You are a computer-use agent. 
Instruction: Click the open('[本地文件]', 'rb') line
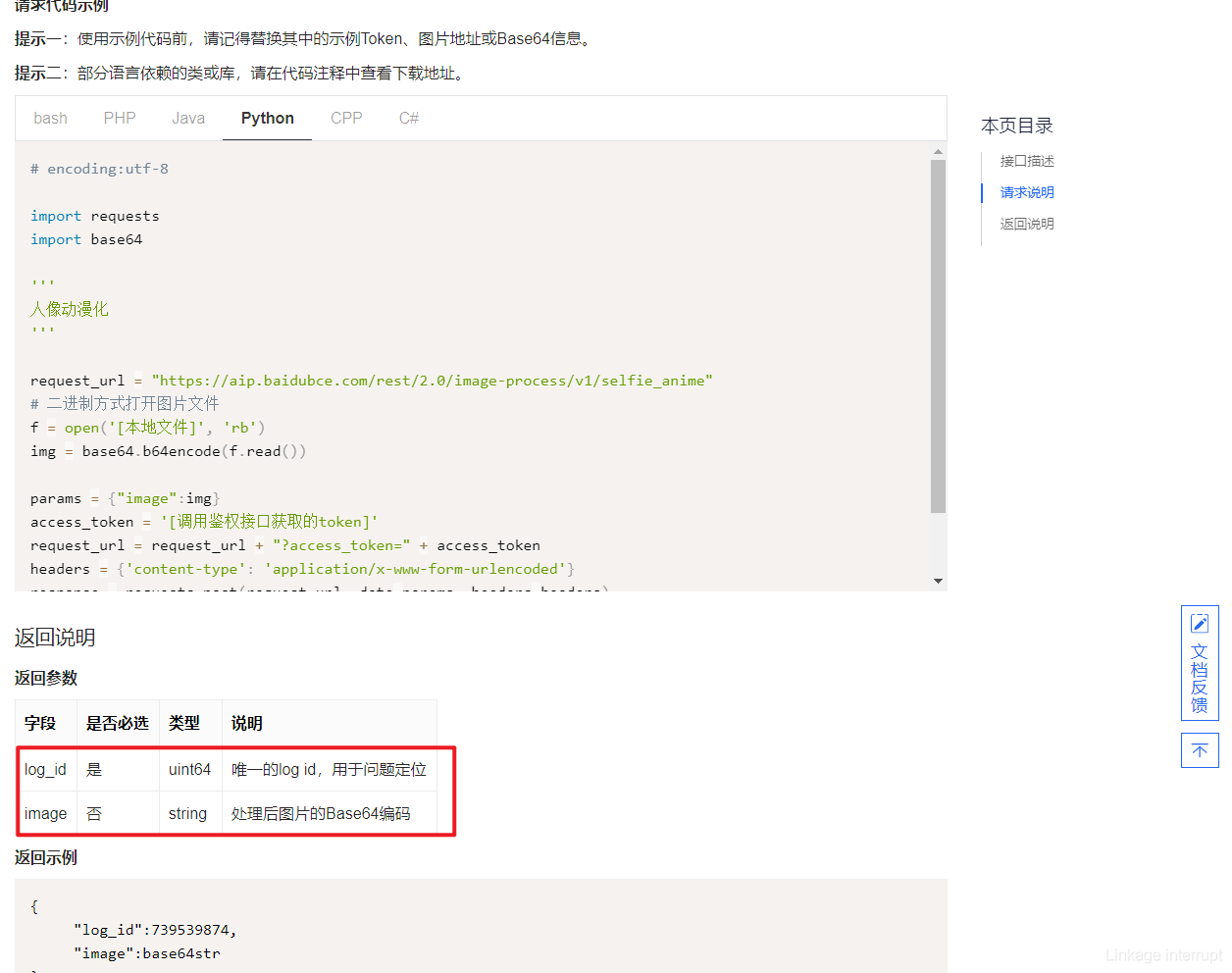pyautogui.click(x=147, y=428)
